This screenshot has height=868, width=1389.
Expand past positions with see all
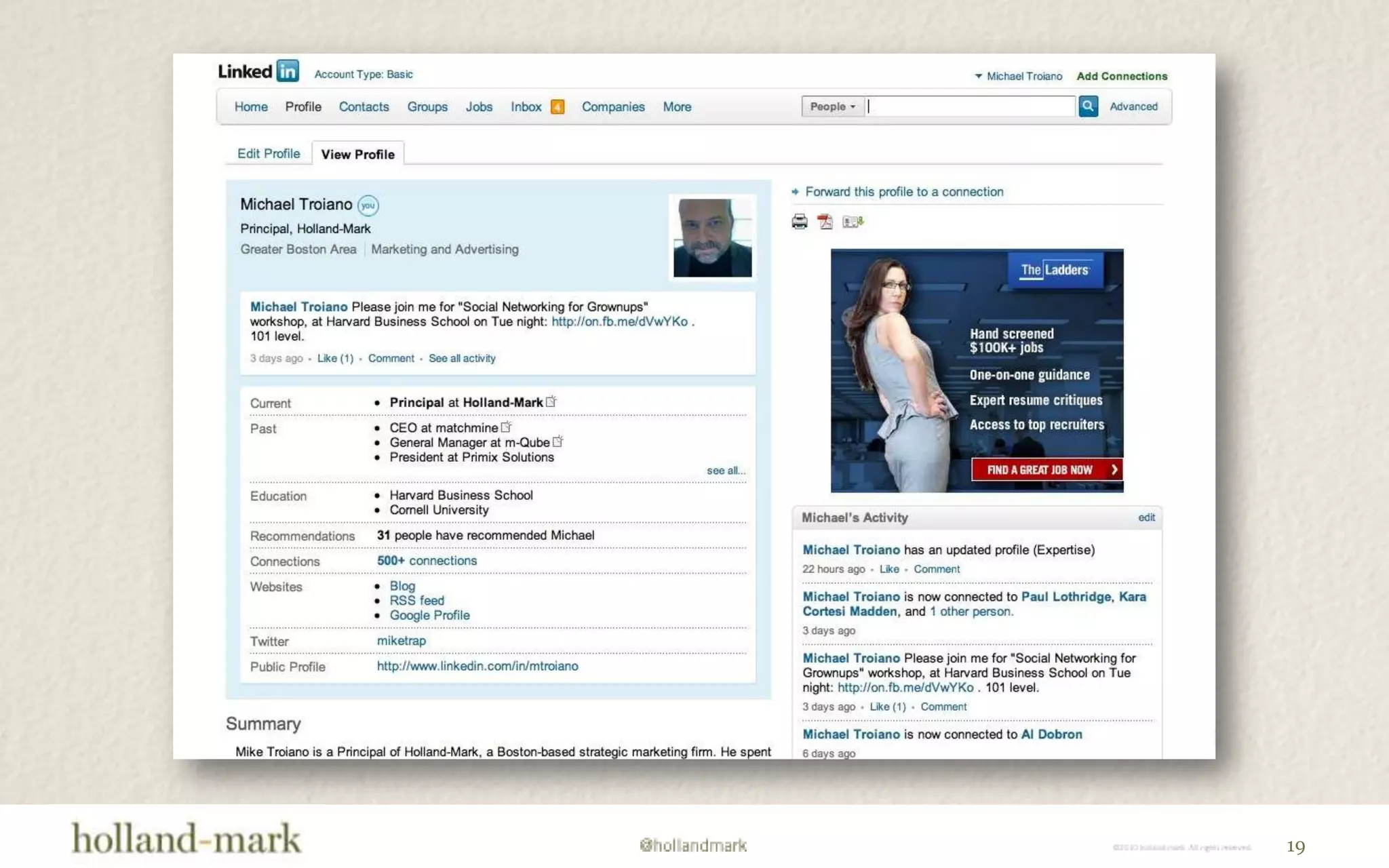tap(726, 471)
